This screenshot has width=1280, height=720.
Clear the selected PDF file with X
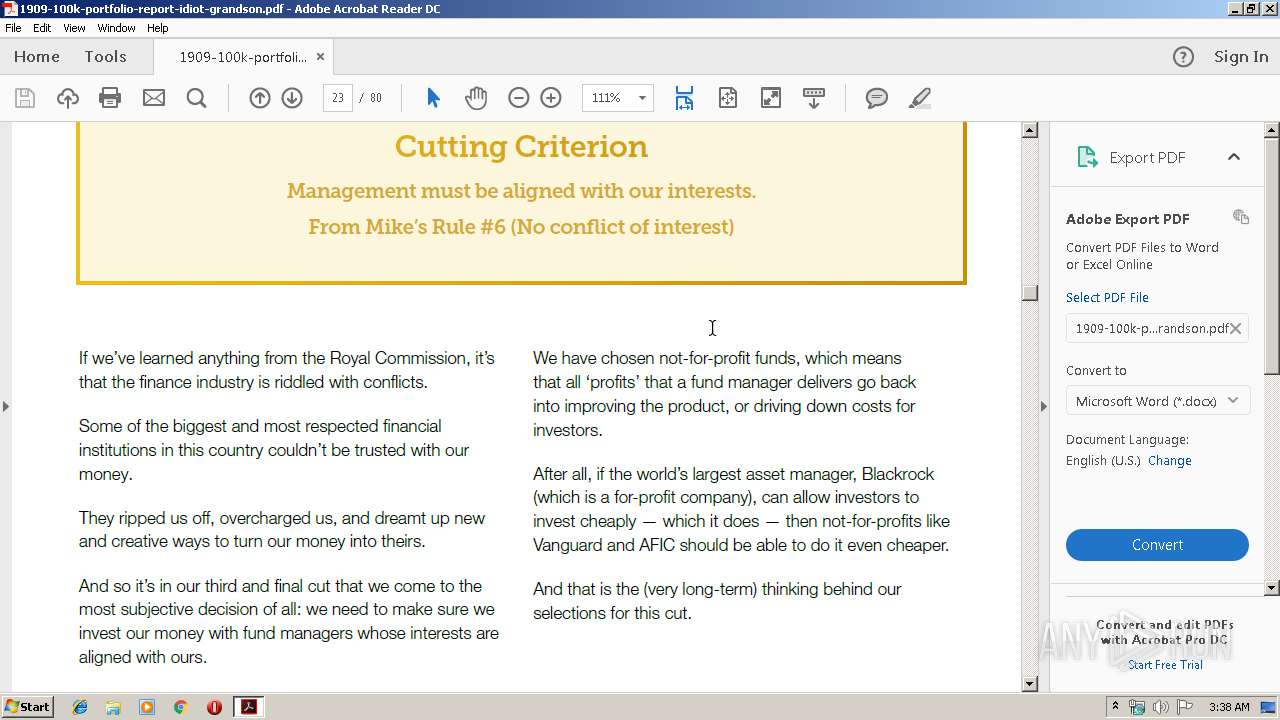pyautogui.click(x=1236, y=328)
